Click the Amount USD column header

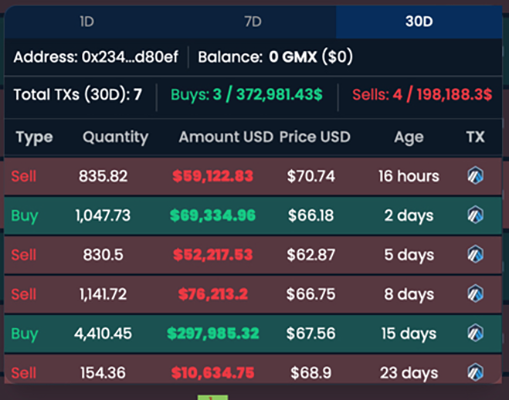tap(226, 137)
